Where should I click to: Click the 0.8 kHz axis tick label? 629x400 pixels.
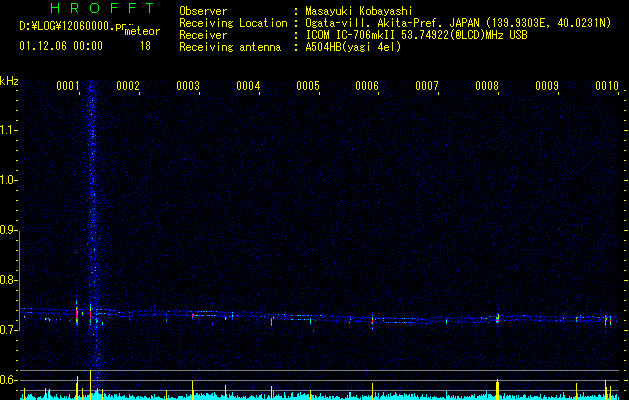point(8,280)
